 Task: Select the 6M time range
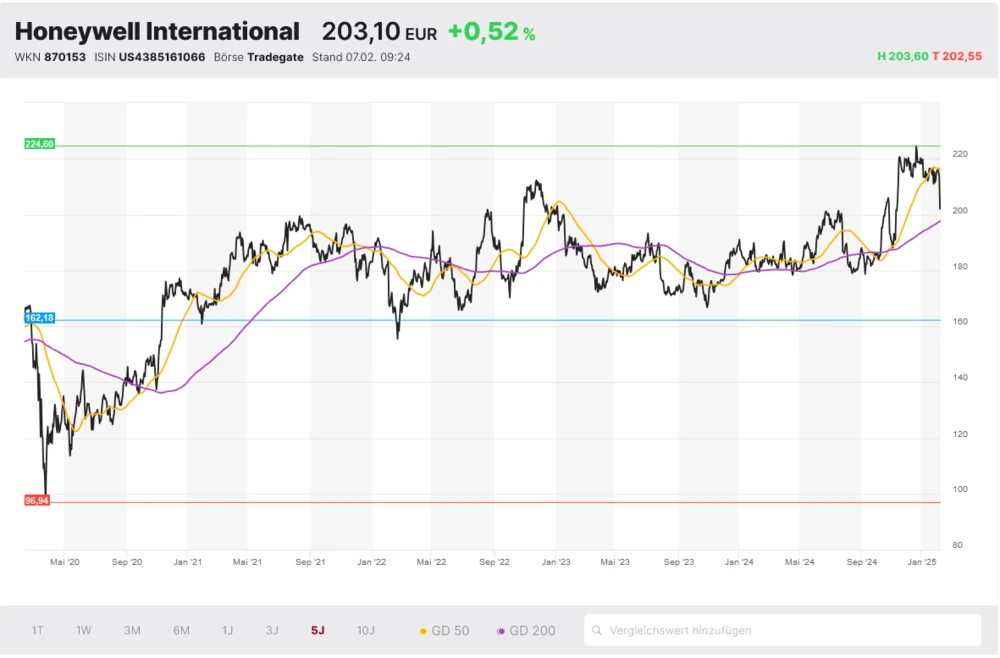pos(181,631)
